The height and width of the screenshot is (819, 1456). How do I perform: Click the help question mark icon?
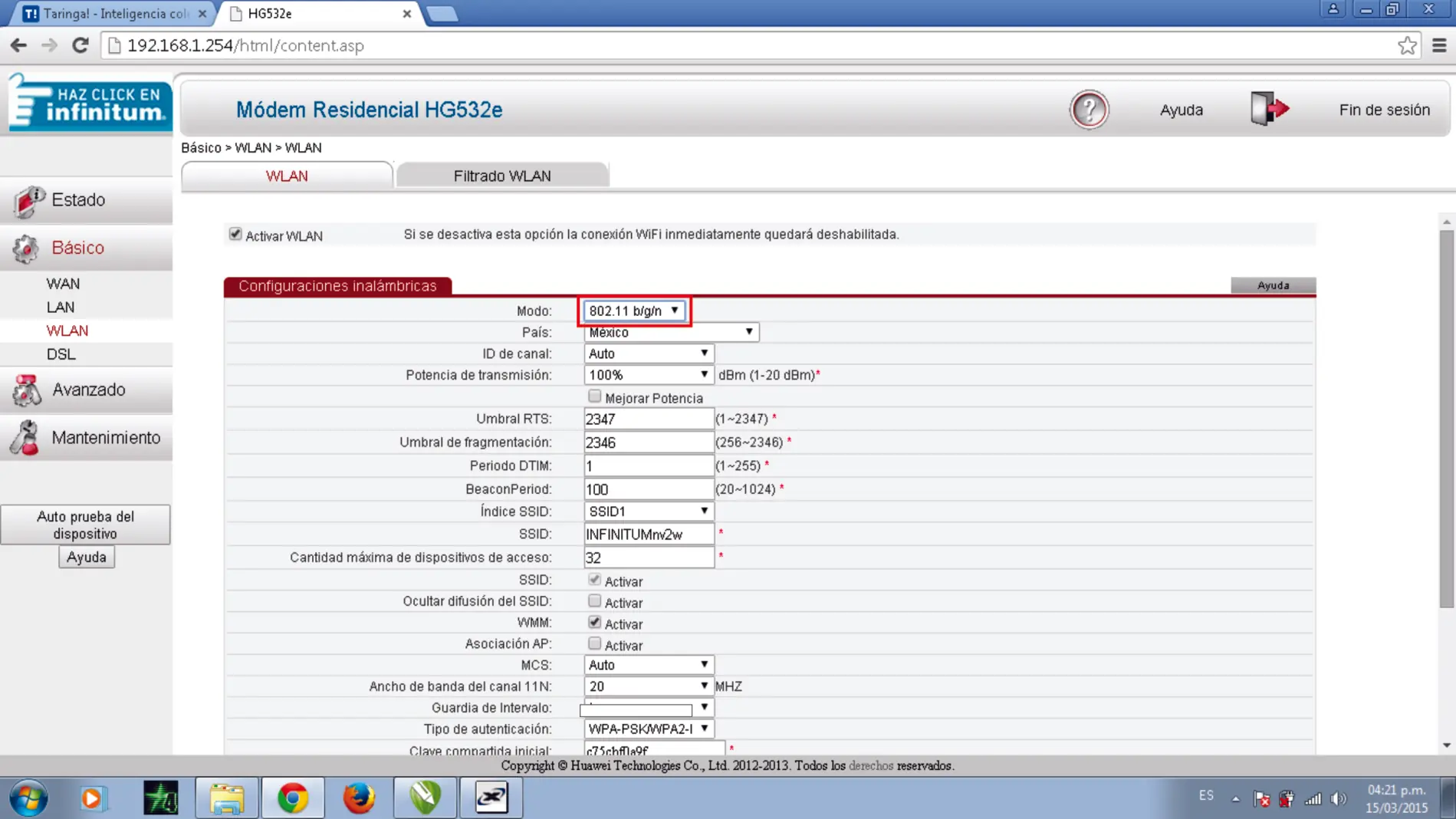(x=1089, y=110)
